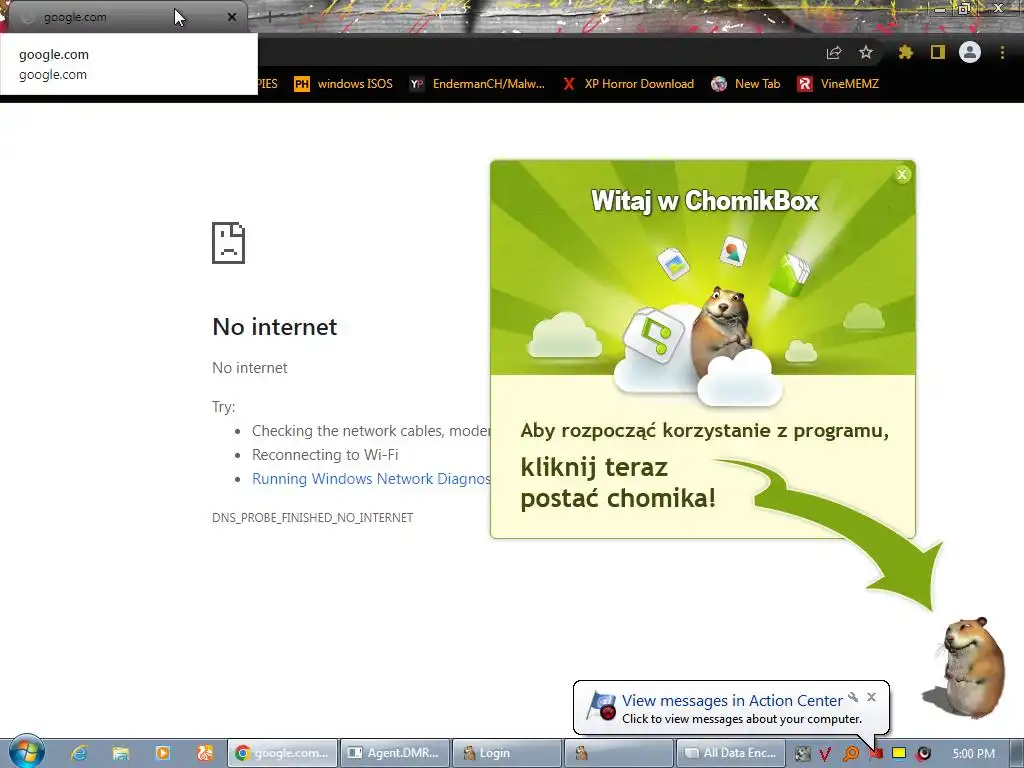This screenshot has width=1024, height=768.
Task: Open the Chrome three-dot menu
Action: pyautogui.click(x=1002, y=52)
